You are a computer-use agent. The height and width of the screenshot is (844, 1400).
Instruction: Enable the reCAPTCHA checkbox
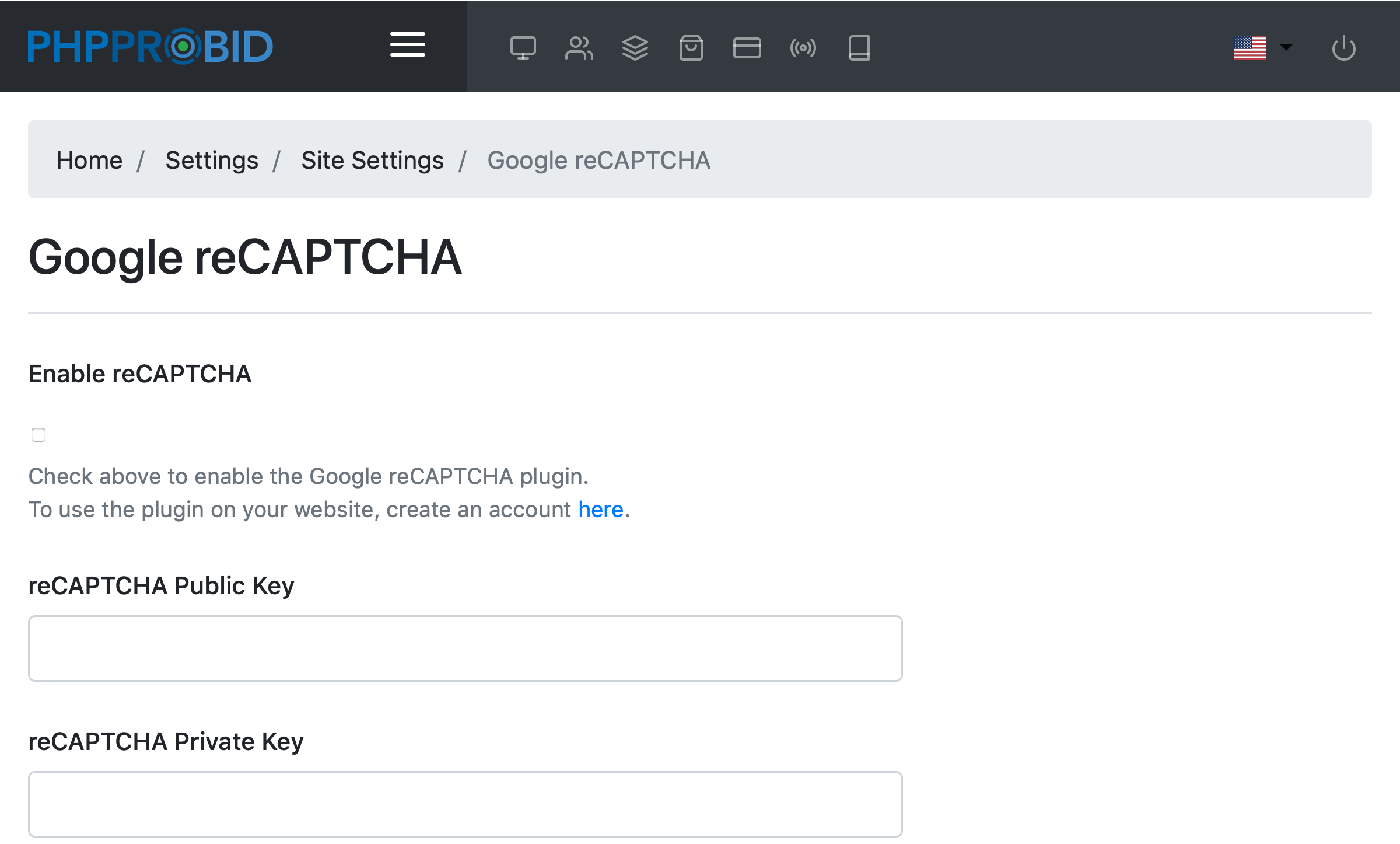[x=38, y=435]
